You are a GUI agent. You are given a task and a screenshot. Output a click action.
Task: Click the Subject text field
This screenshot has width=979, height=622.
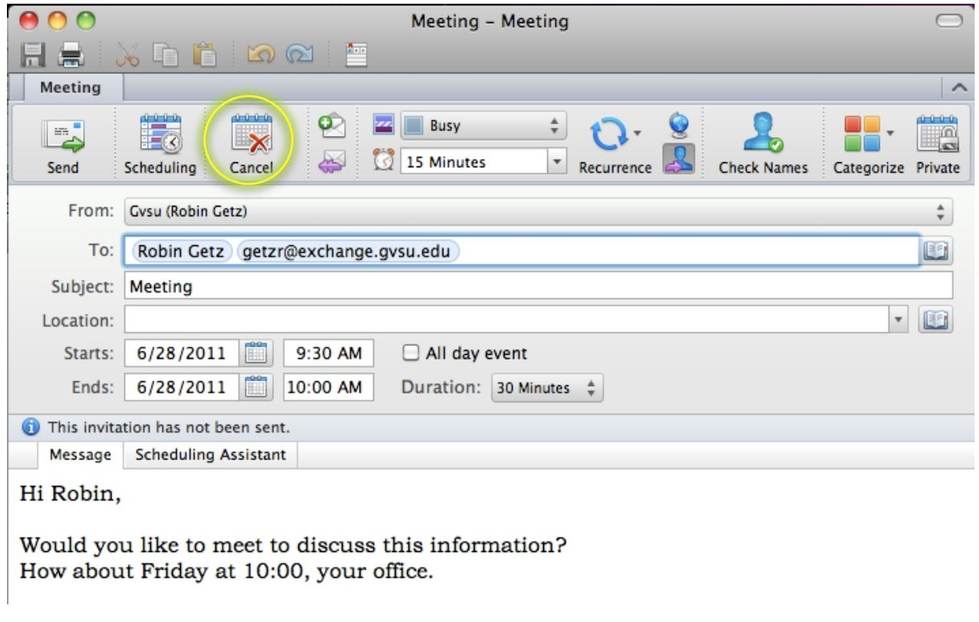pyautogui.click(x=538, y=286)
